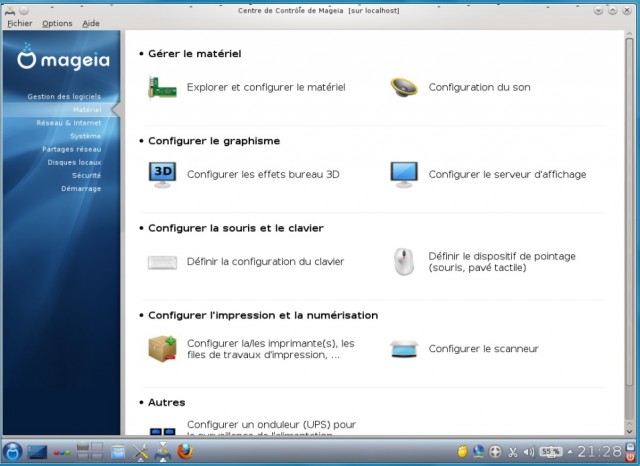Click the scrollbar up arrow
The height and width of the screenshot is (466, 640).
629,34
